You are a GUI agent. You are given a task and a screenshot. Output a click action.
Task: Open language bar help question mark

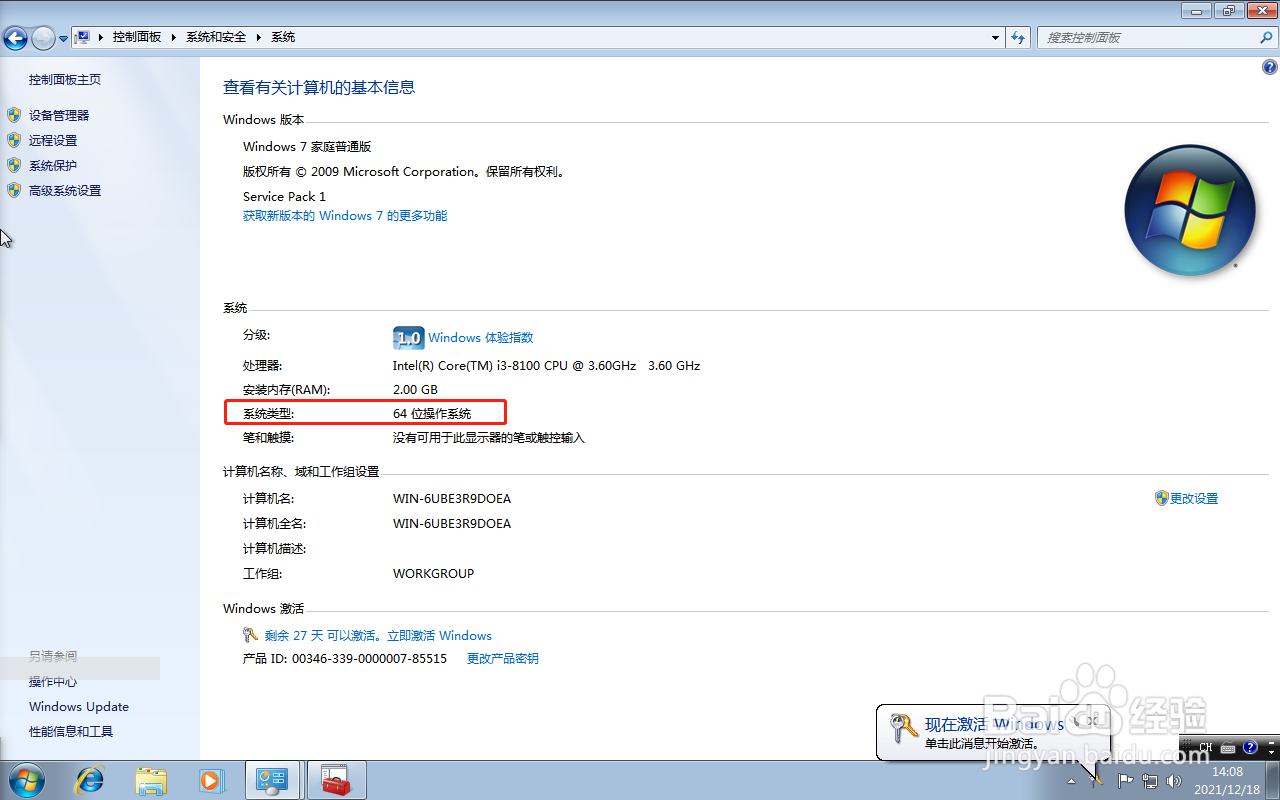click(x=1250, y=747)
